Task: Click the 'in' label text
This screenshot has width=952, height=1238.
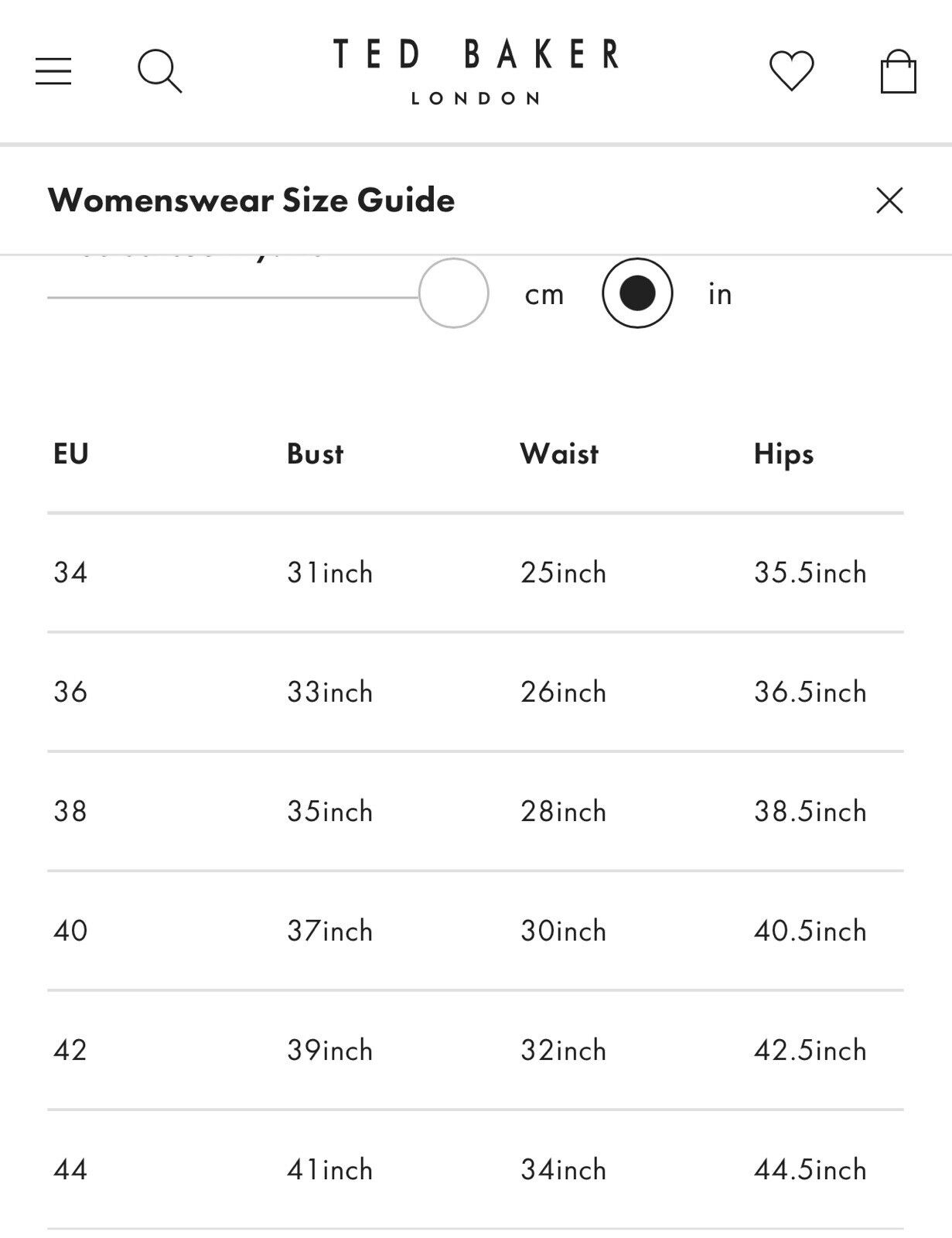Action: [x=720, y=294]
